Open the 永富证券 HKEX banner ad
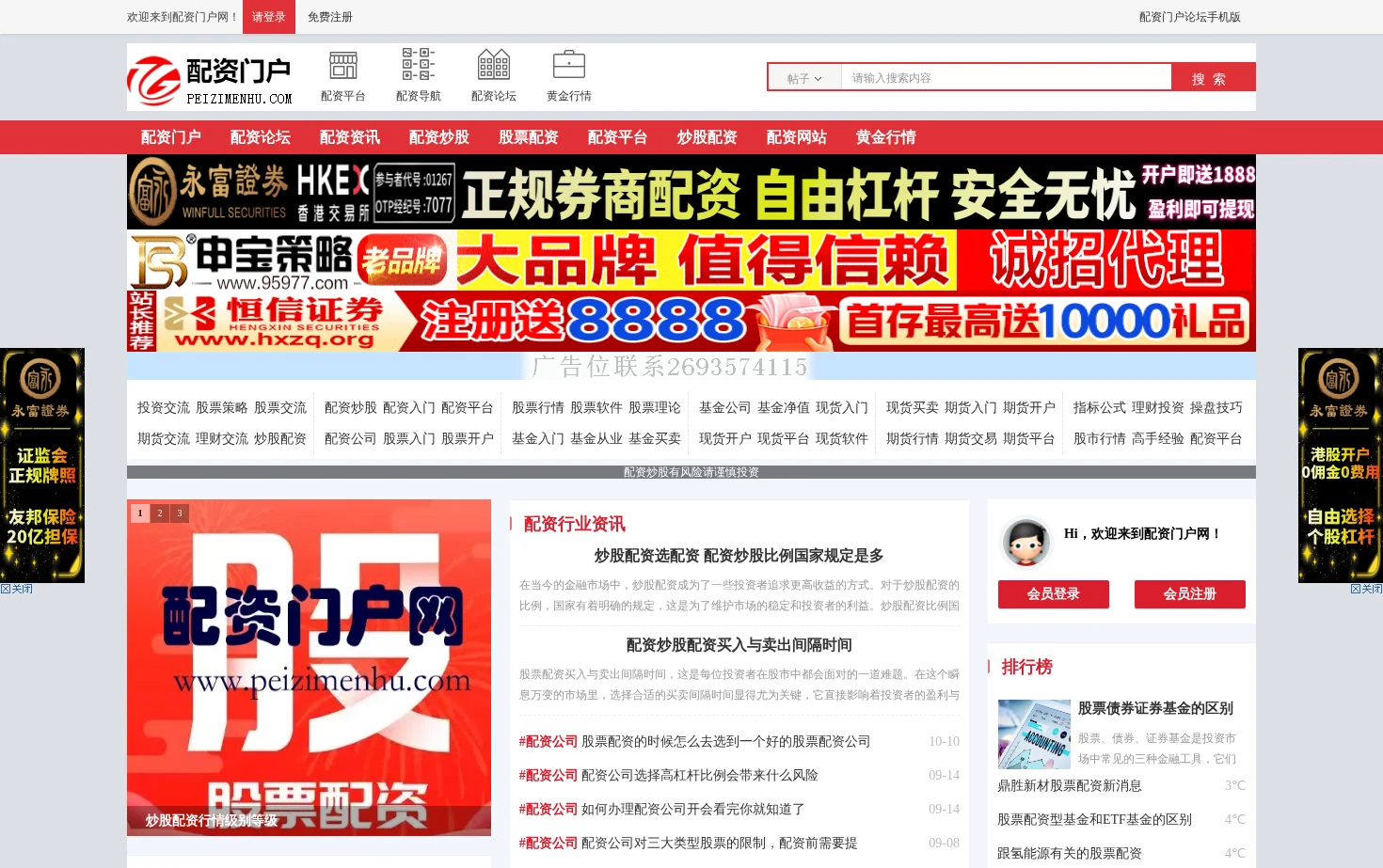 tap(691, 192)
